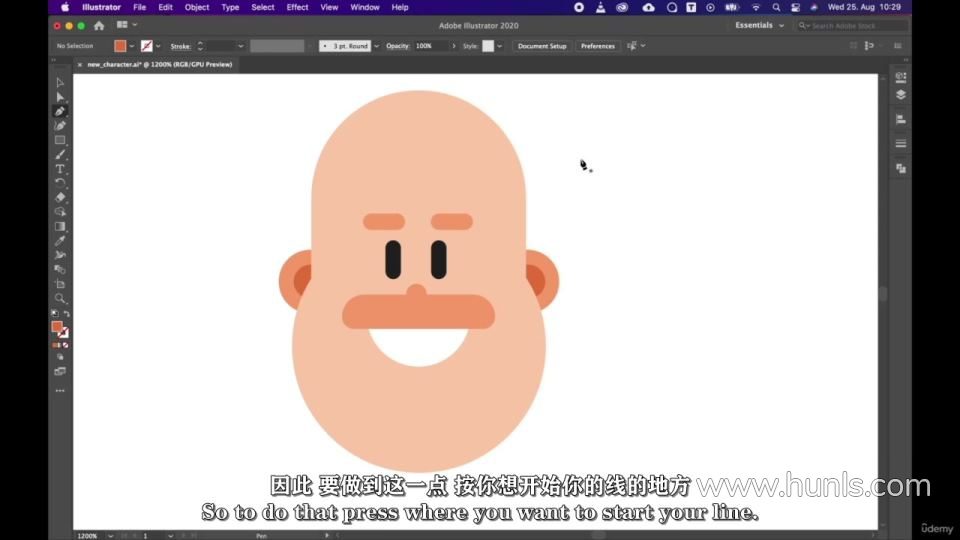Set the Color mode button under the swatches
The width and height of the screenshot is (960, 540).
pos(56,345)
